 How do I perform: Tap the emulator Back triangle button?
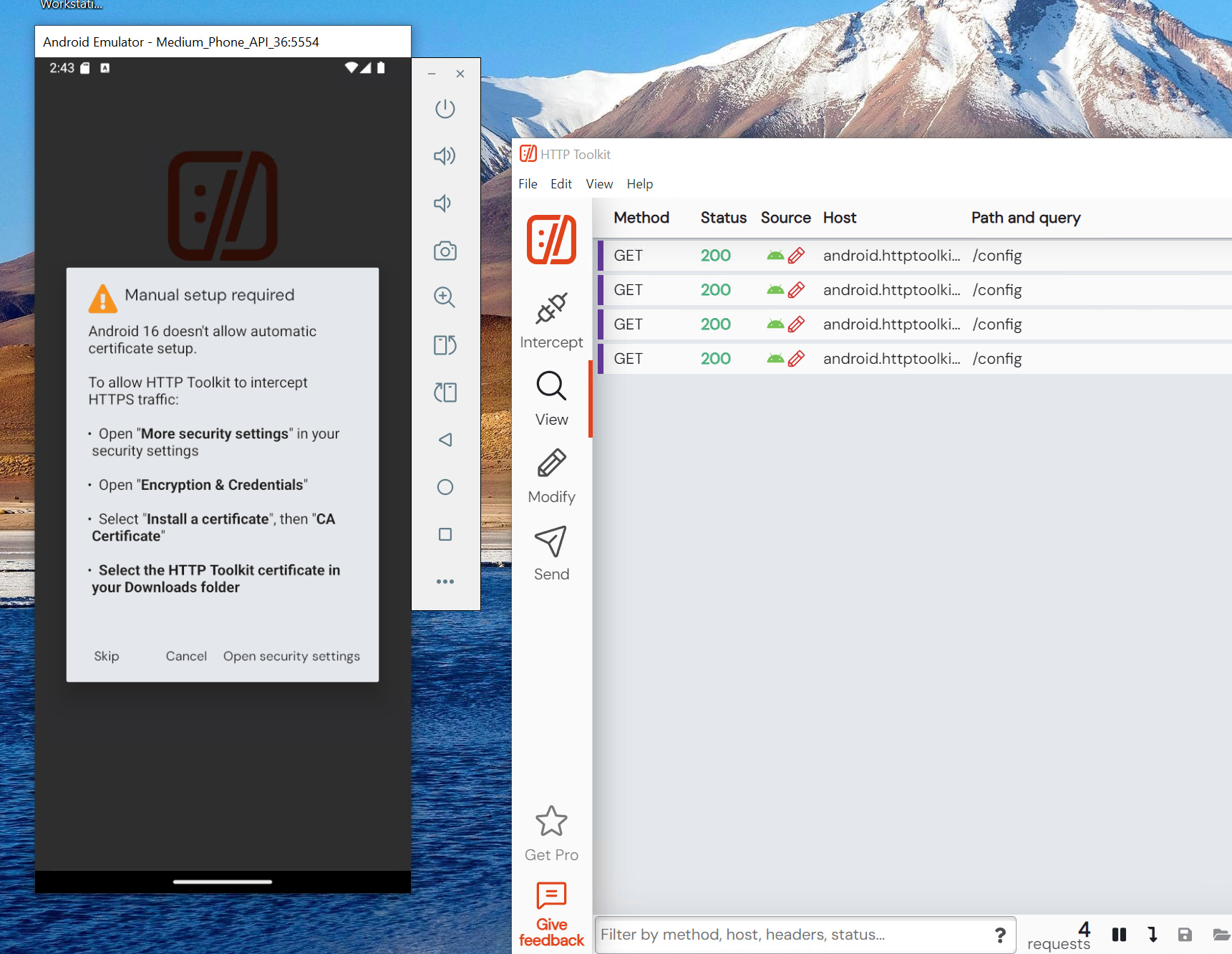coord(445,440)
